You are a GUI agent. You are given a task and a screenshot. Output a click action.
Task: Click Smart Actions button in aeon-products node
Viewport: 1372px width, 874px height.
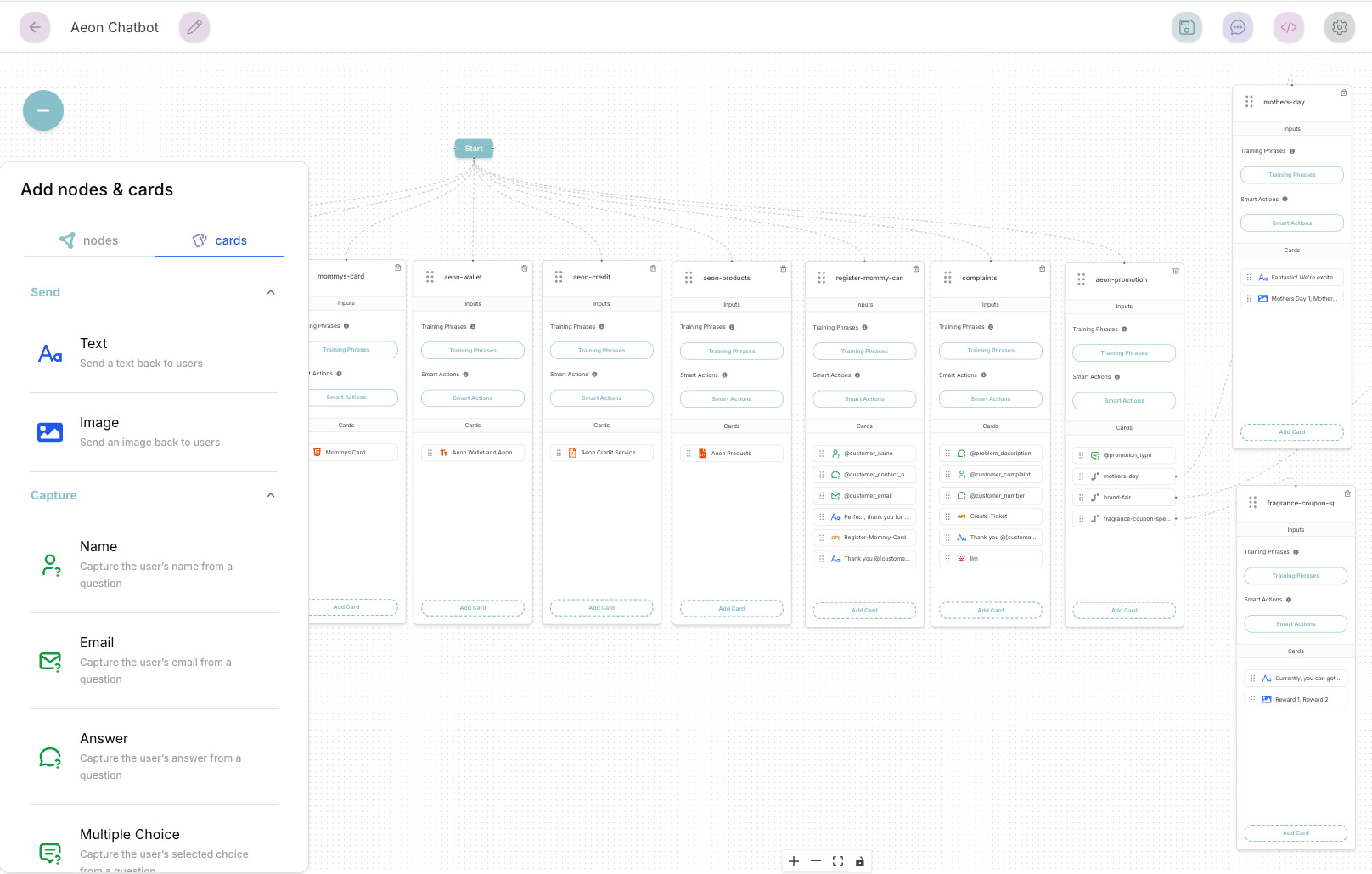731,399
